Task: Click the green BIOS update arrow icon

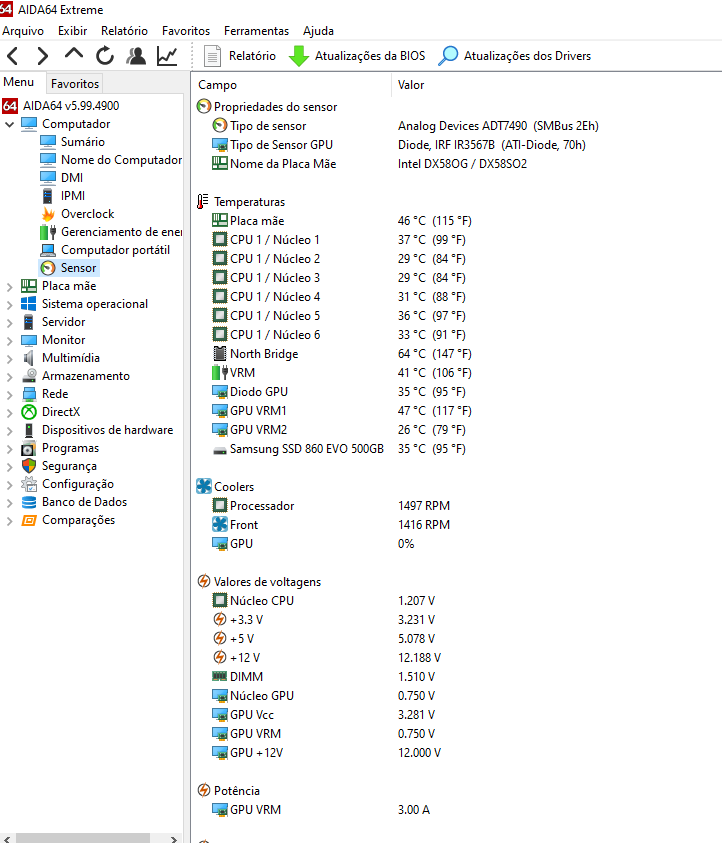Action: tap(298, 56)
